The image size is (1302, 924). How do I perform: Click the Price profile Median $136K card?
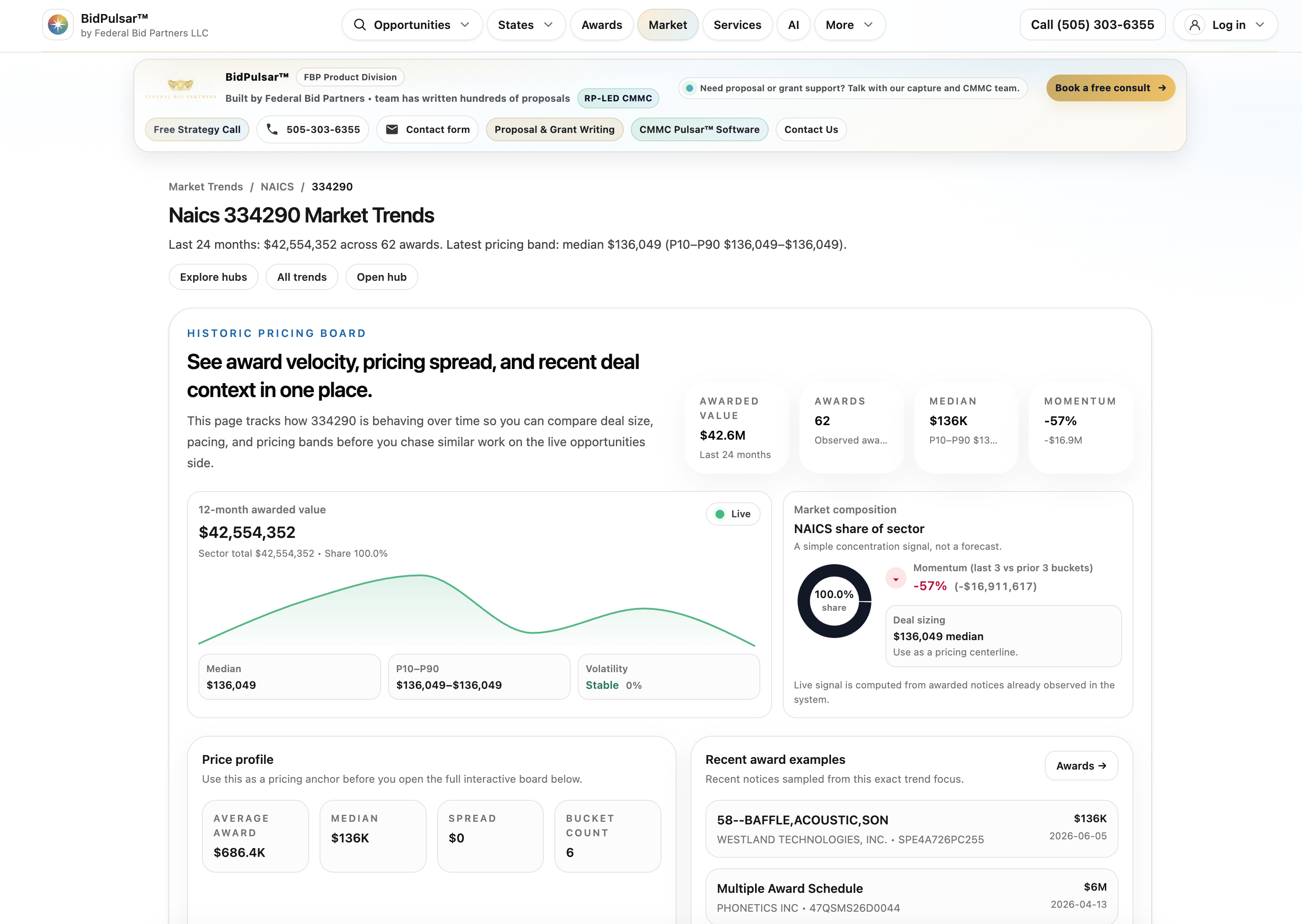(x=373, y=836)
